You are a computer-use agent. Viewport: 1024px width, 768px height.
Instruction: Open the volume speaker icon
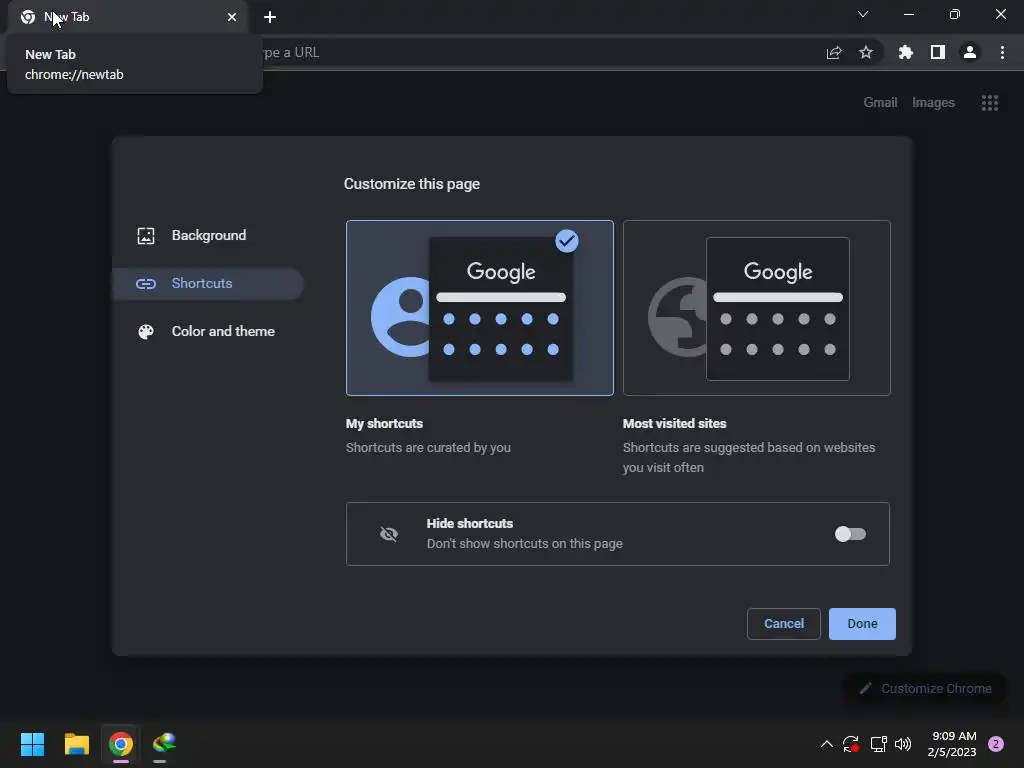[x=903, y=744]
